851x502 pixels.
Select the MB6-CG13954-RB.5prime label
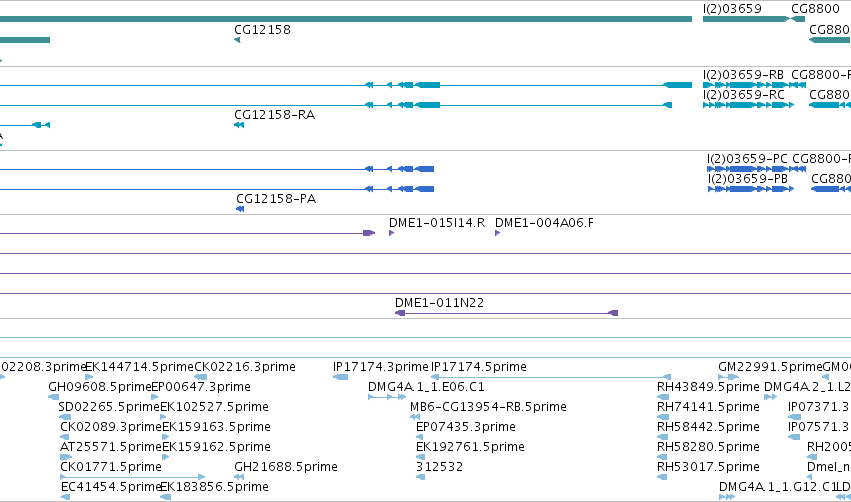click(488, 407)
